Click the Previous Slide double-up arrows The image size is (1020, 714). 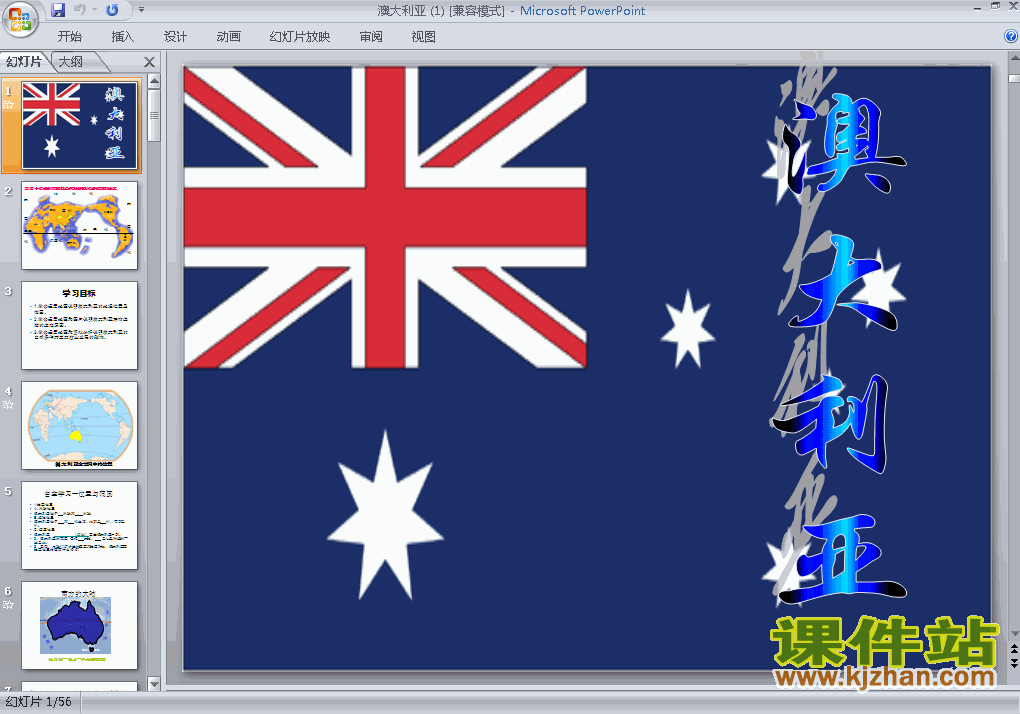(x=1014, y=649)
